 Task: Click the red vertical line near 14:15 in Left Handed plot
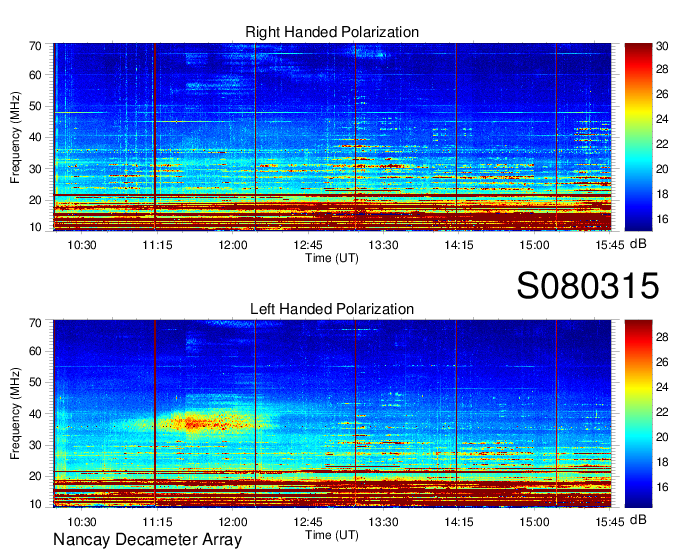click(456, 414)
